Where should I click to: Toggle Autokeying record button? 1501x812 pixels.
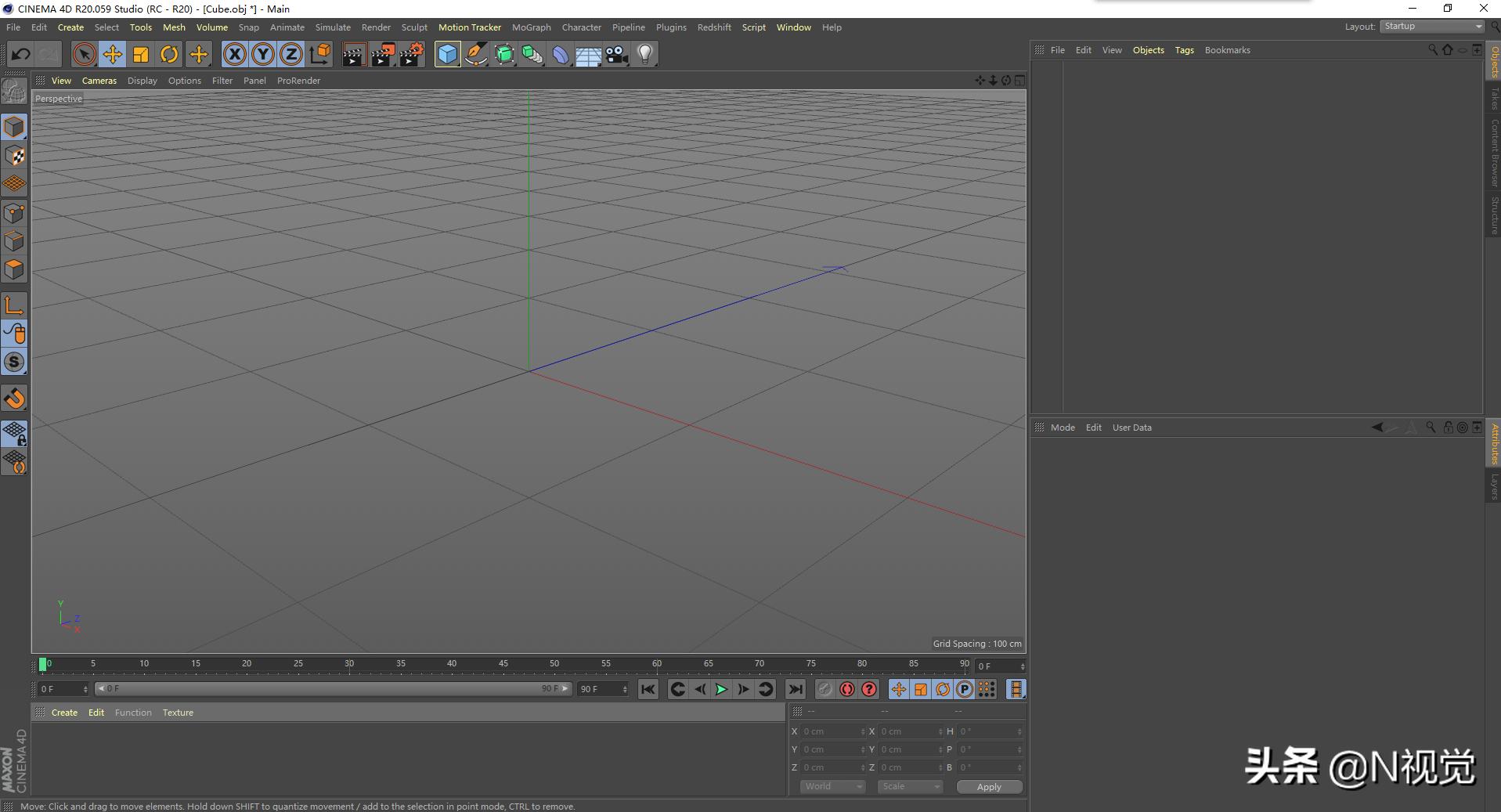846,689
